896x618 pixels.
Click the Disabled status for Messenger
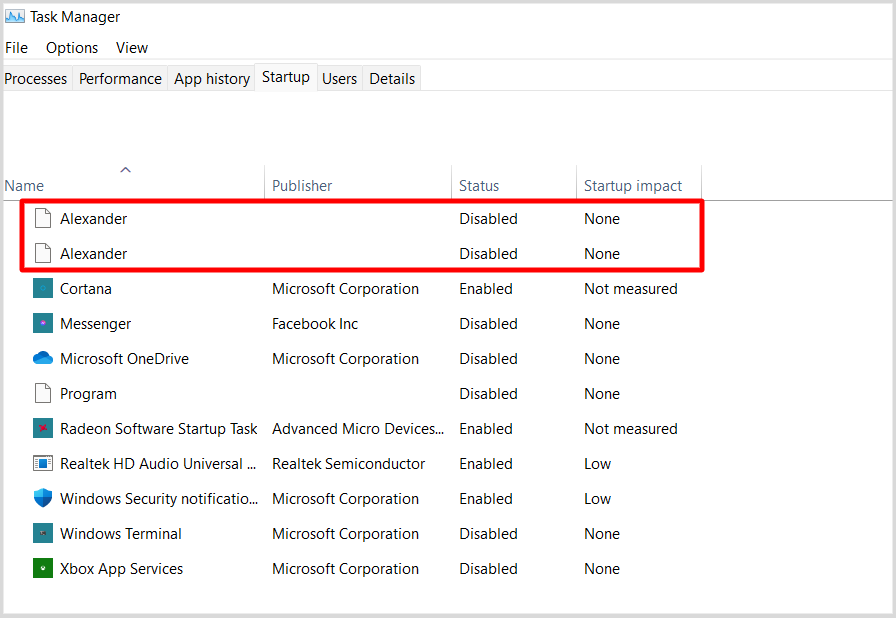click(x=489, y=324)
